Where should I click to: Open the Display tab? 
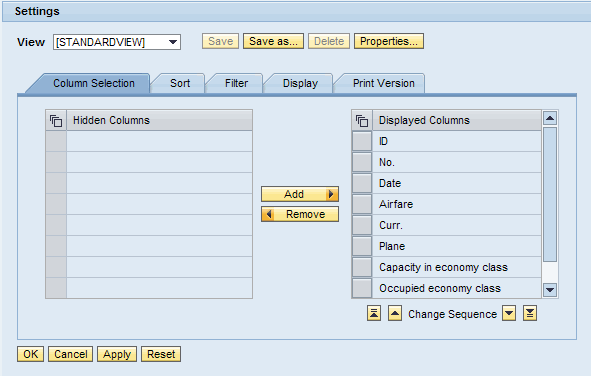point(300,83)
